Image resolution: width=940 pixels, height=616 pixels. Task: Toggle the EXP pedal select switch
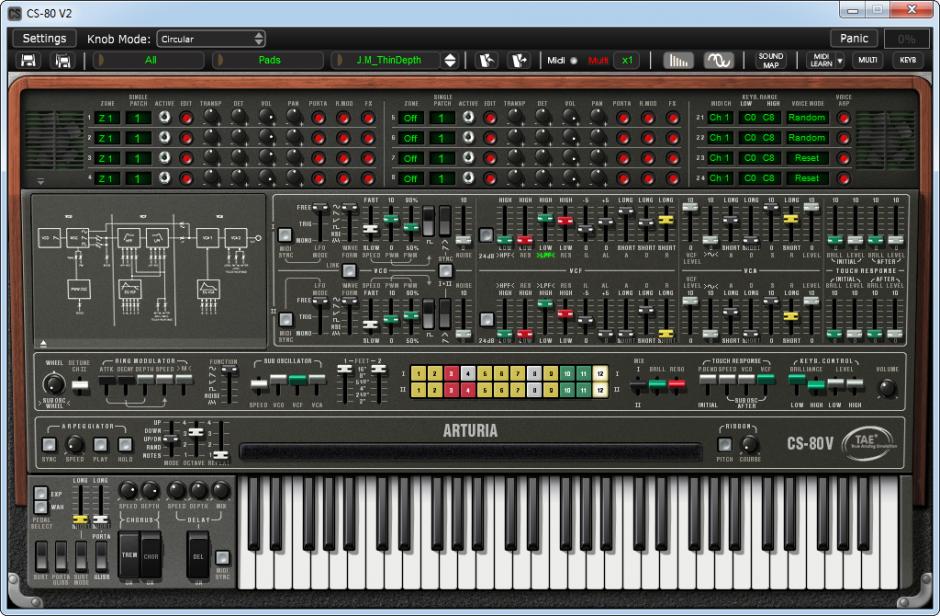[x=40, y=494]
